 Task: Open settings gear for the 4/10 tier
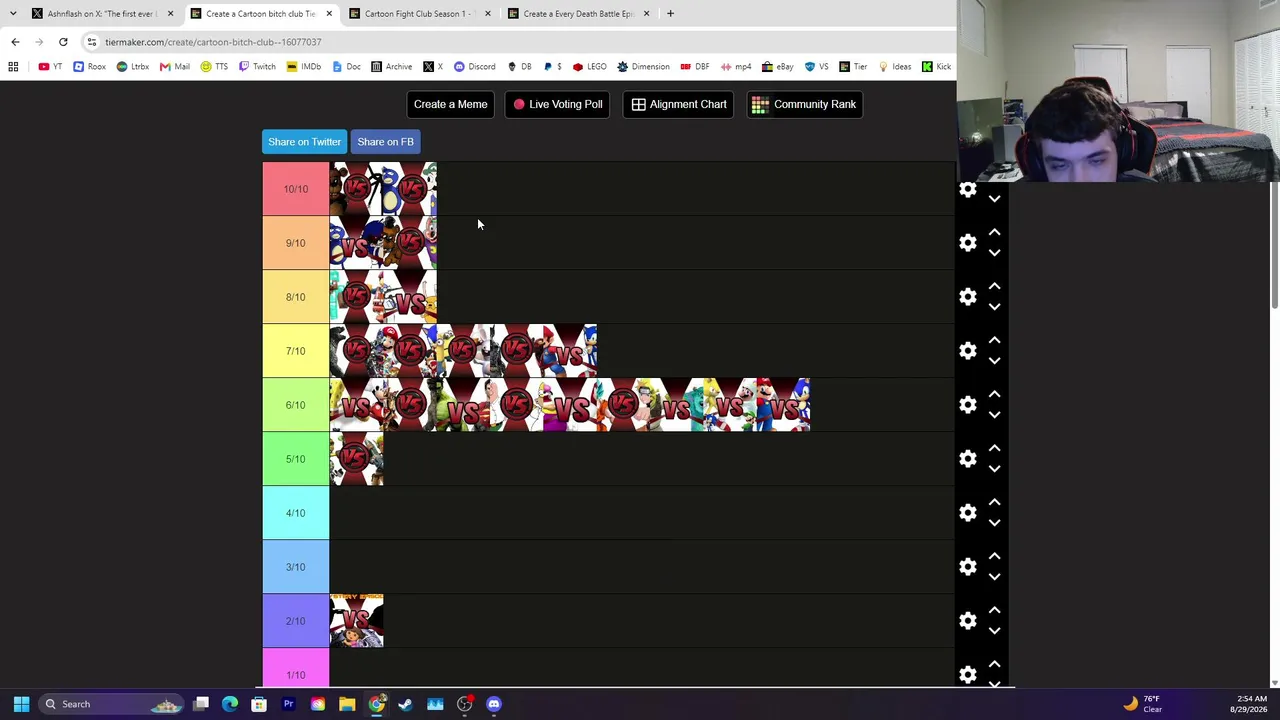pyautogui.click(x=968, y=513)
